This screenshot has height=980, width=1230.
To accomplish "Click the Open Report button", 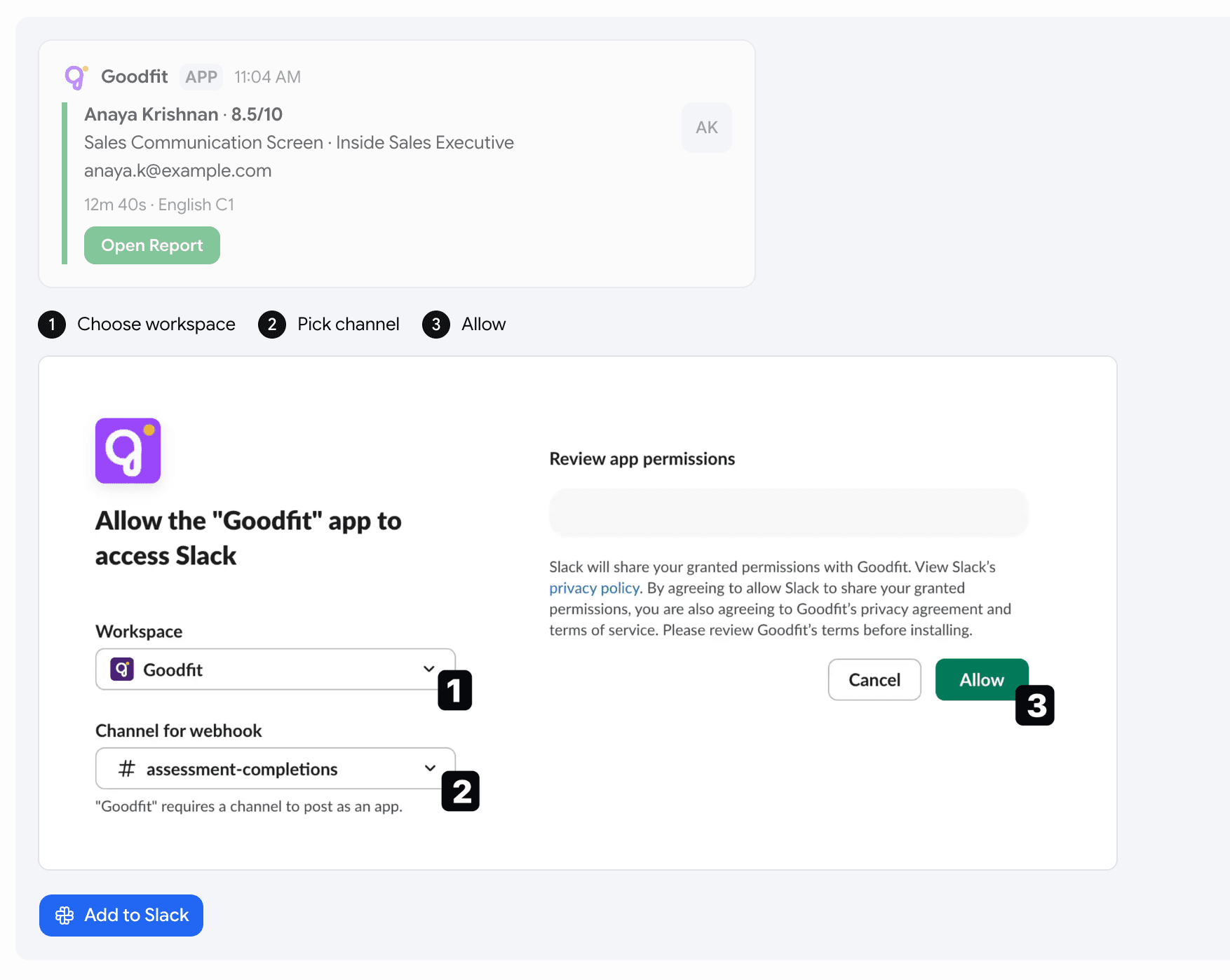I will pyautogui.click(x=152, y=245).
